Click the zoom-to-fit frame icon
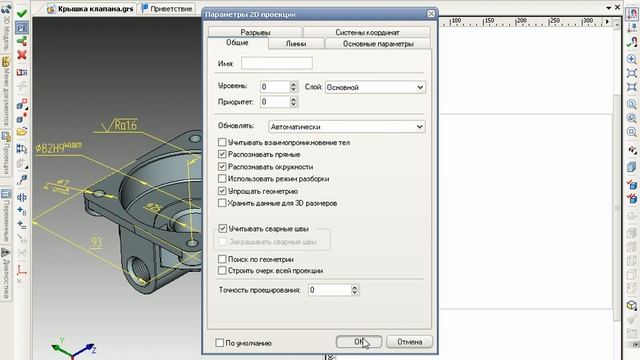The height and width of the screenshot is (360, 640). (x=631, y=73)
